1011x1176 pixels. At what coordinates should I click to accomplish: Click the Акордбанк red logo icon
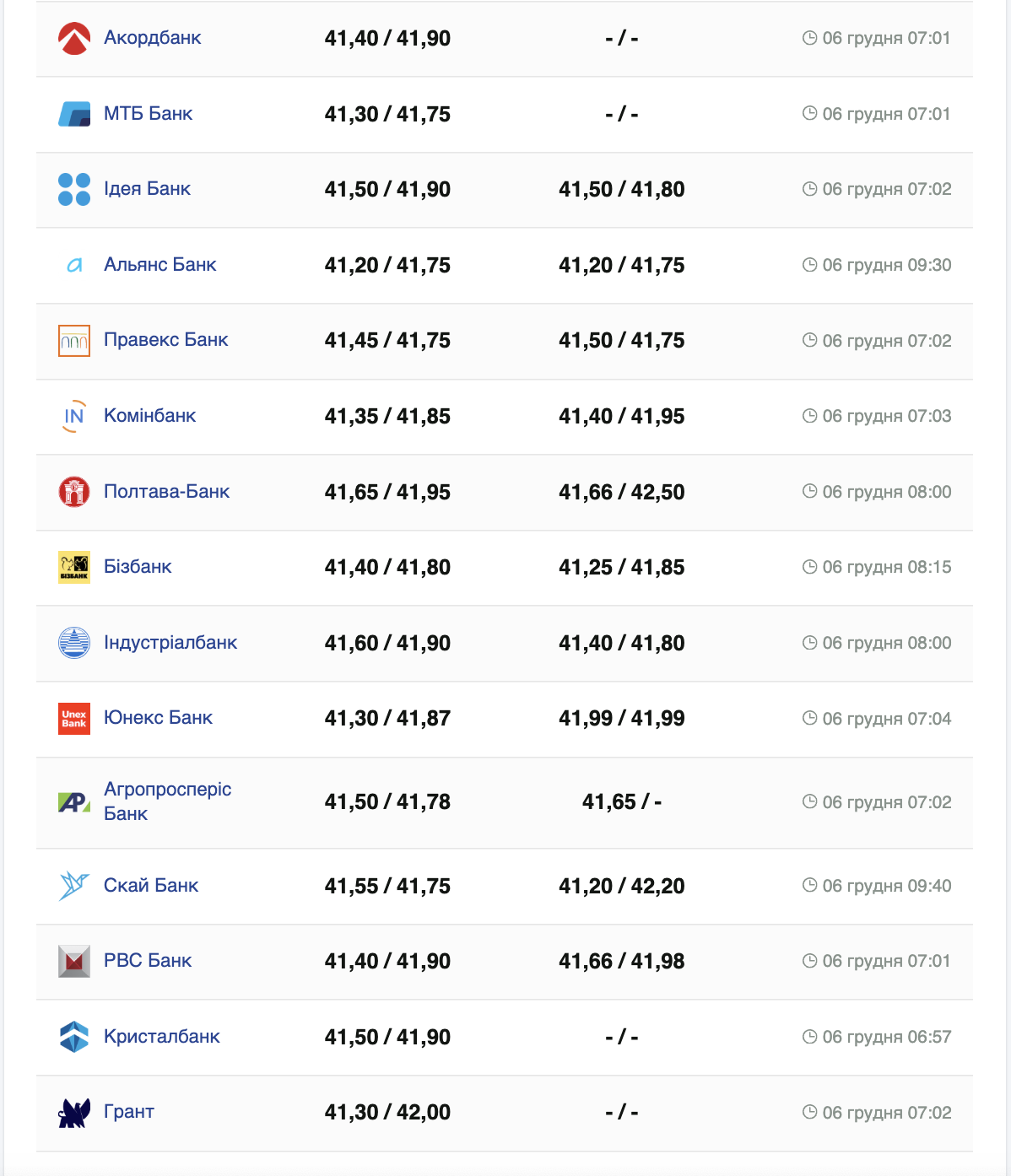(x=74, y=39)
